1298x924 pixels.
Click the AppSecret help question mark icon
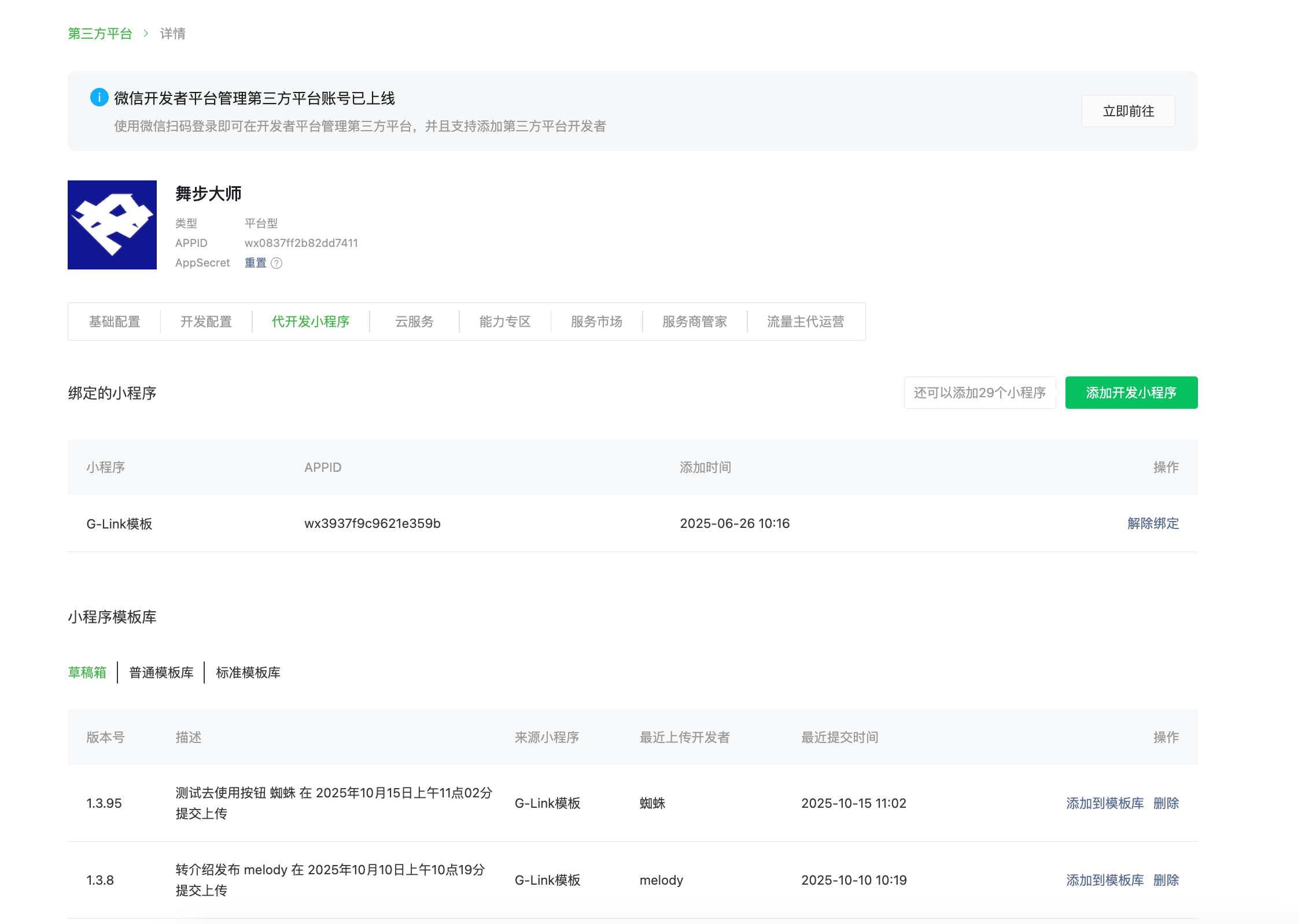[x=276, y=263]
